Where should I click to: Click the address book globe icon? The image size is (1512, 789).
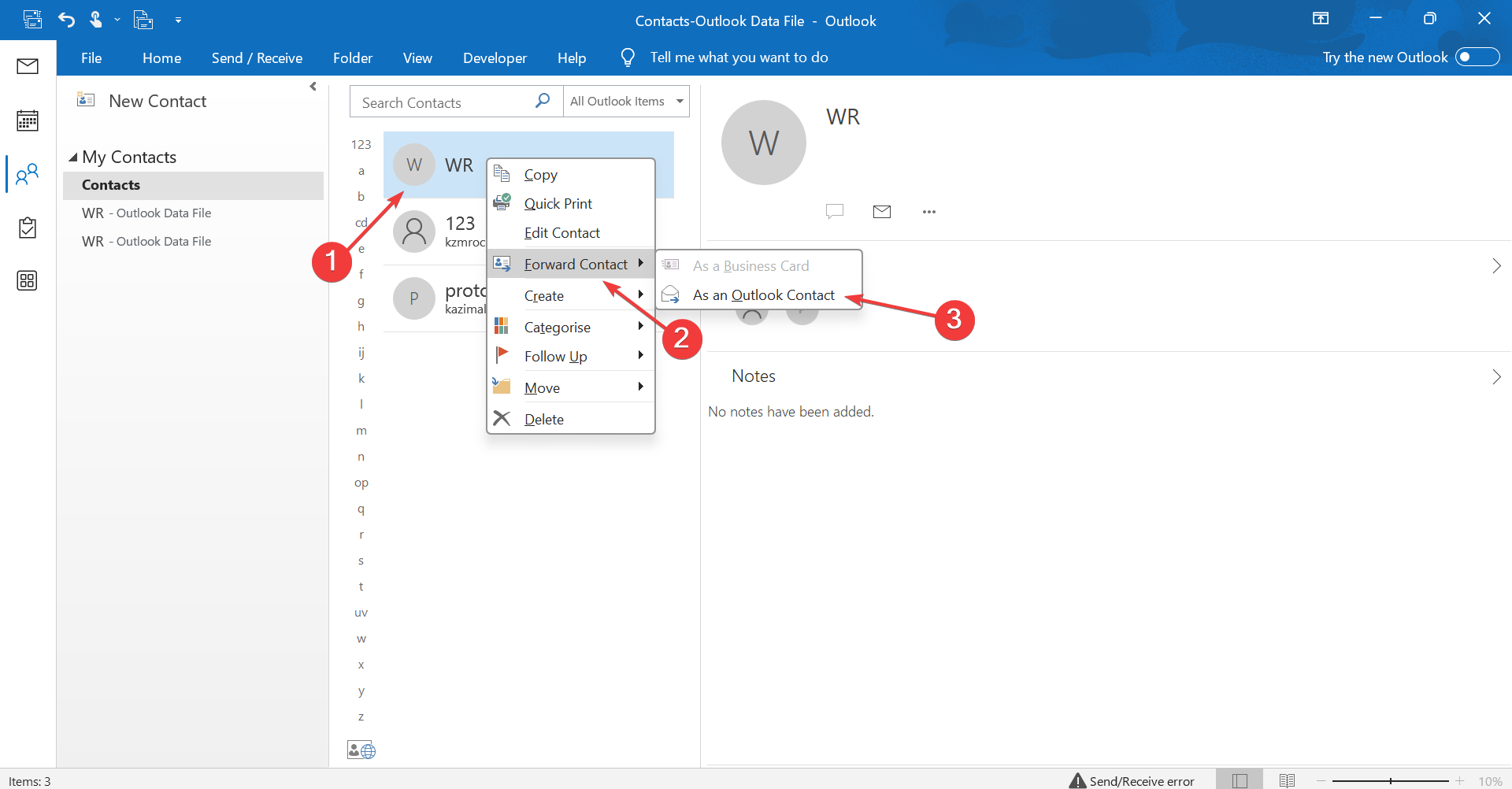(361, 750)
